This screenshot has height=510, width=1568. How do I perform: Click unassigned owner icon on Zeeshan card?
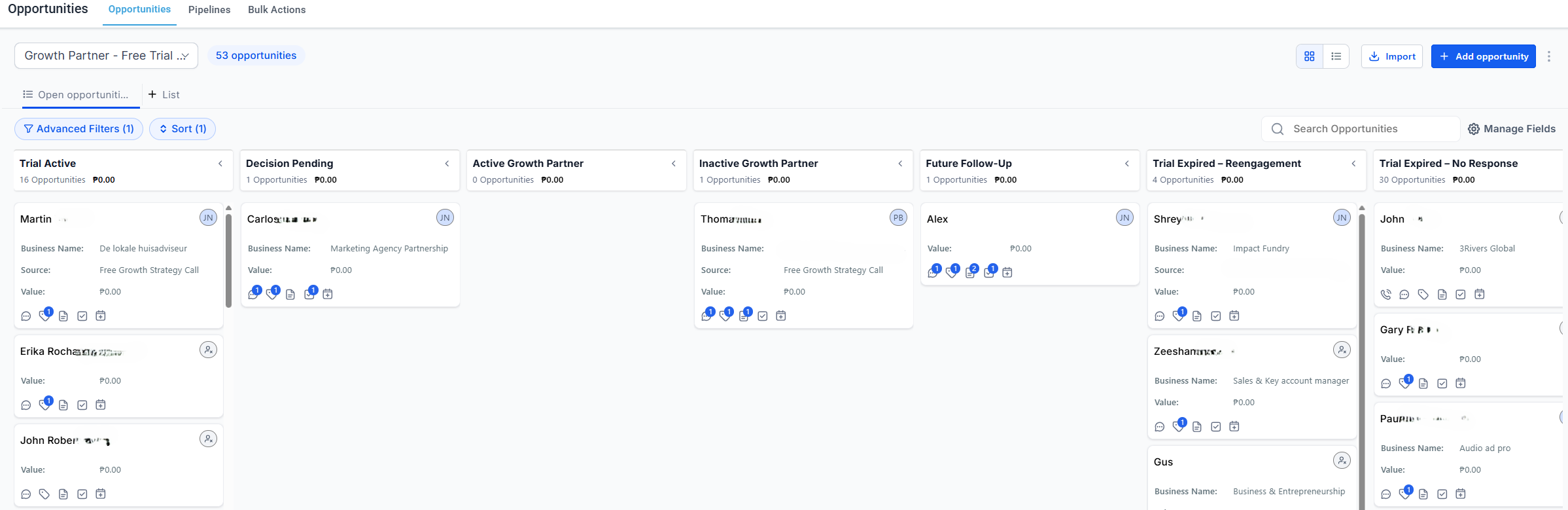(x=1342, y=350)
